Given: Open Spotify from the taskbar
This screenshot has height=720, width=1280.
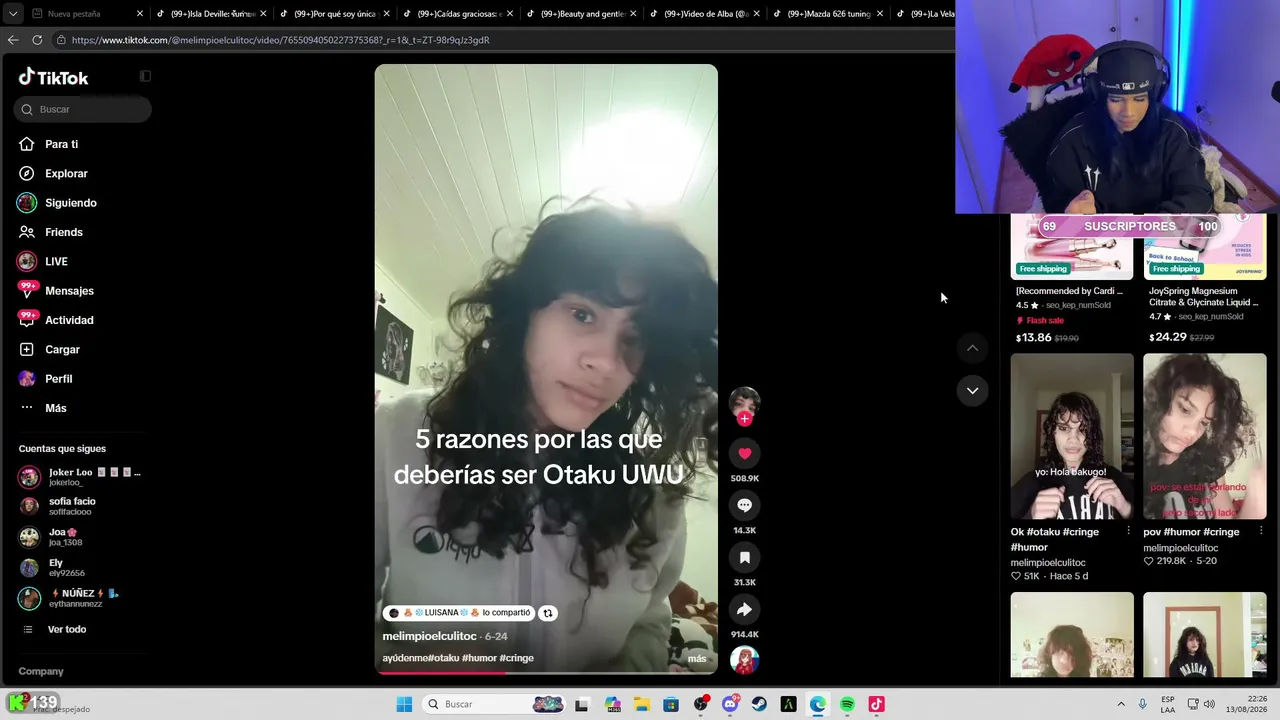Looking at the screenshot, I should click(847, 704).
